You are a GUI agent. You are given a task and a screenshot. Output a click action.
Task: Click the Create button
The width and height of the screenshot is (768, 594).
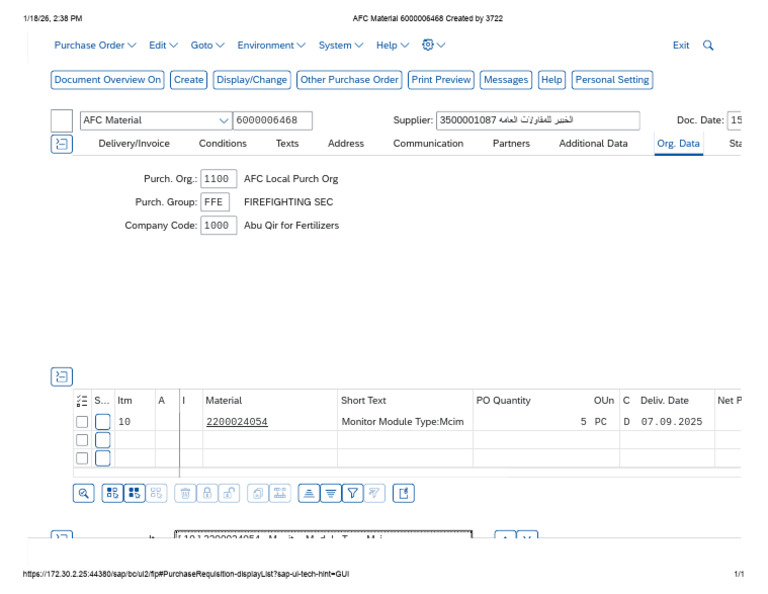pos(189,80)
